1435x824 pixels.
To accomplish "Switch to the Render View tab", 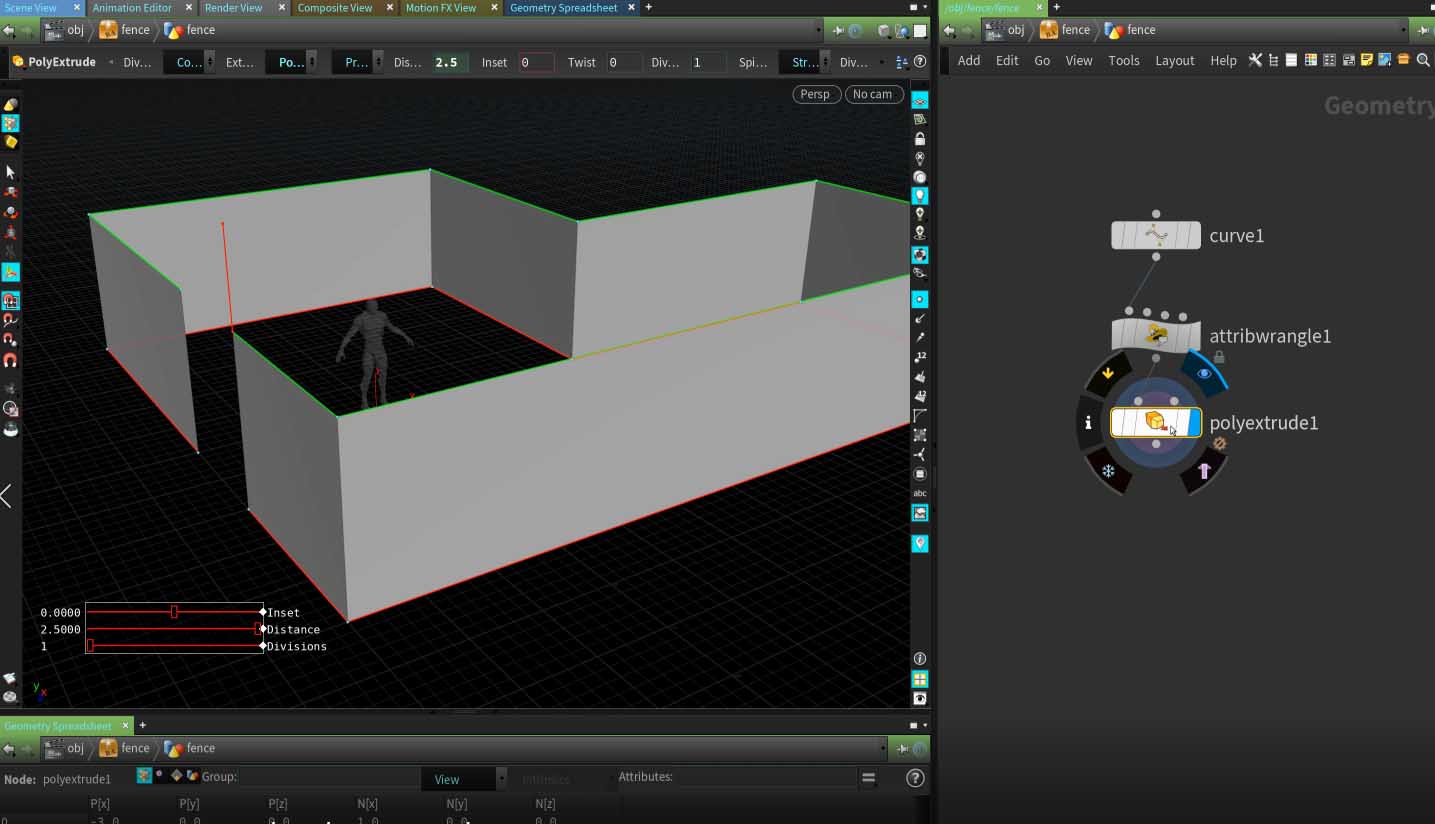I will pyautogui.click(x=233, y=8).
